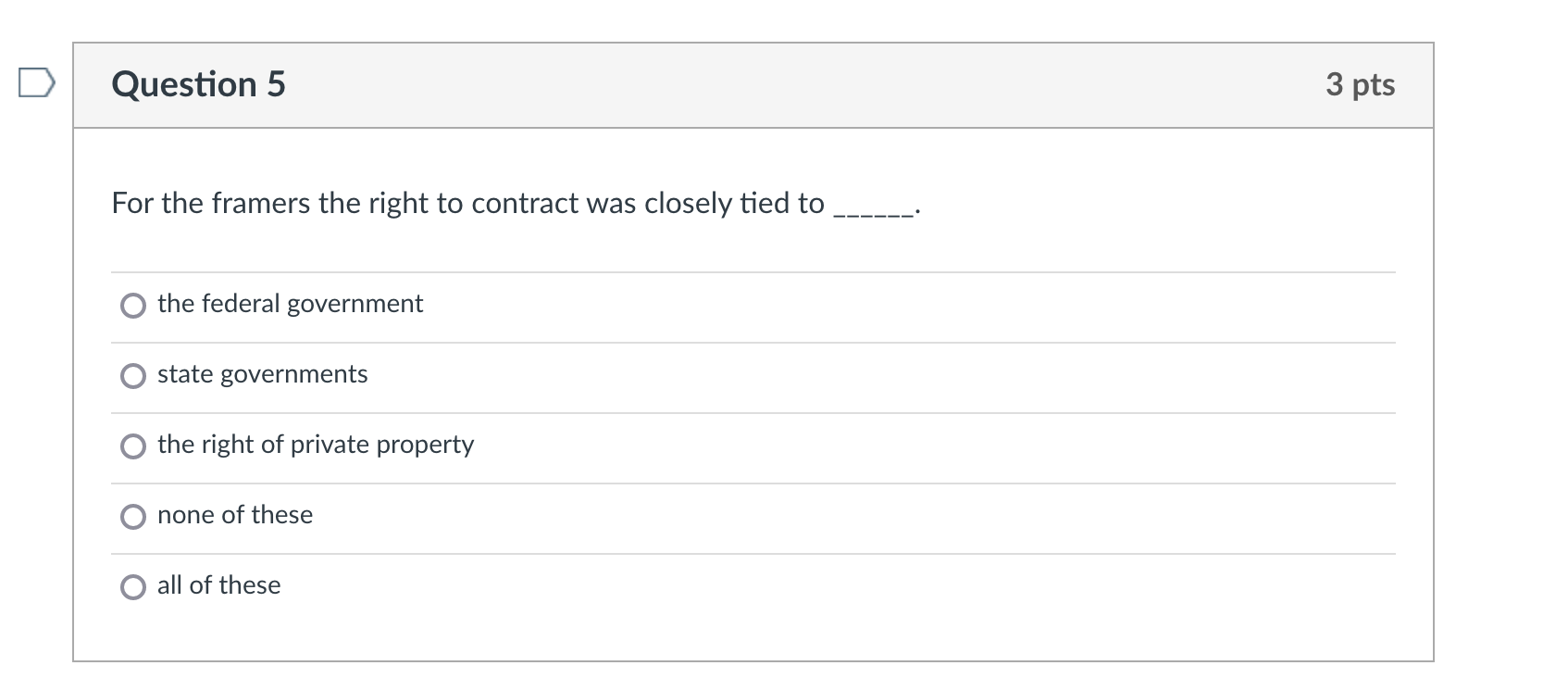Click the 'Question 5' heading text
Screen dimensions: 1568x678
[196, 84]
